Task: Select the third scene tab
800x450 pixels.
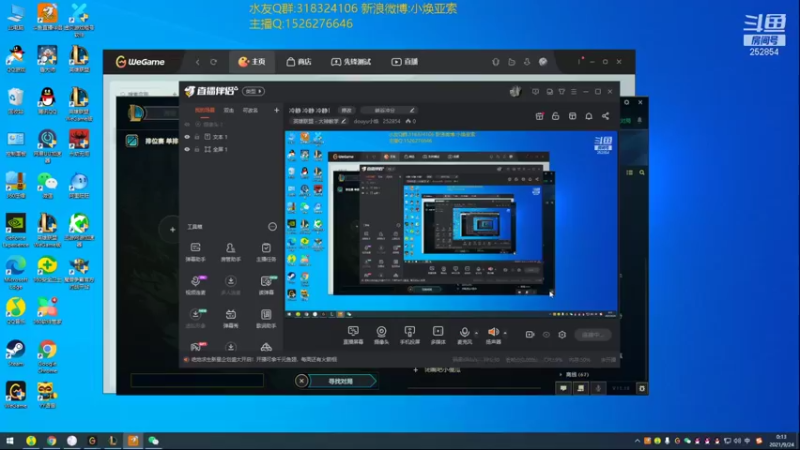Action: pyautogui.click(x=250, y=110)
